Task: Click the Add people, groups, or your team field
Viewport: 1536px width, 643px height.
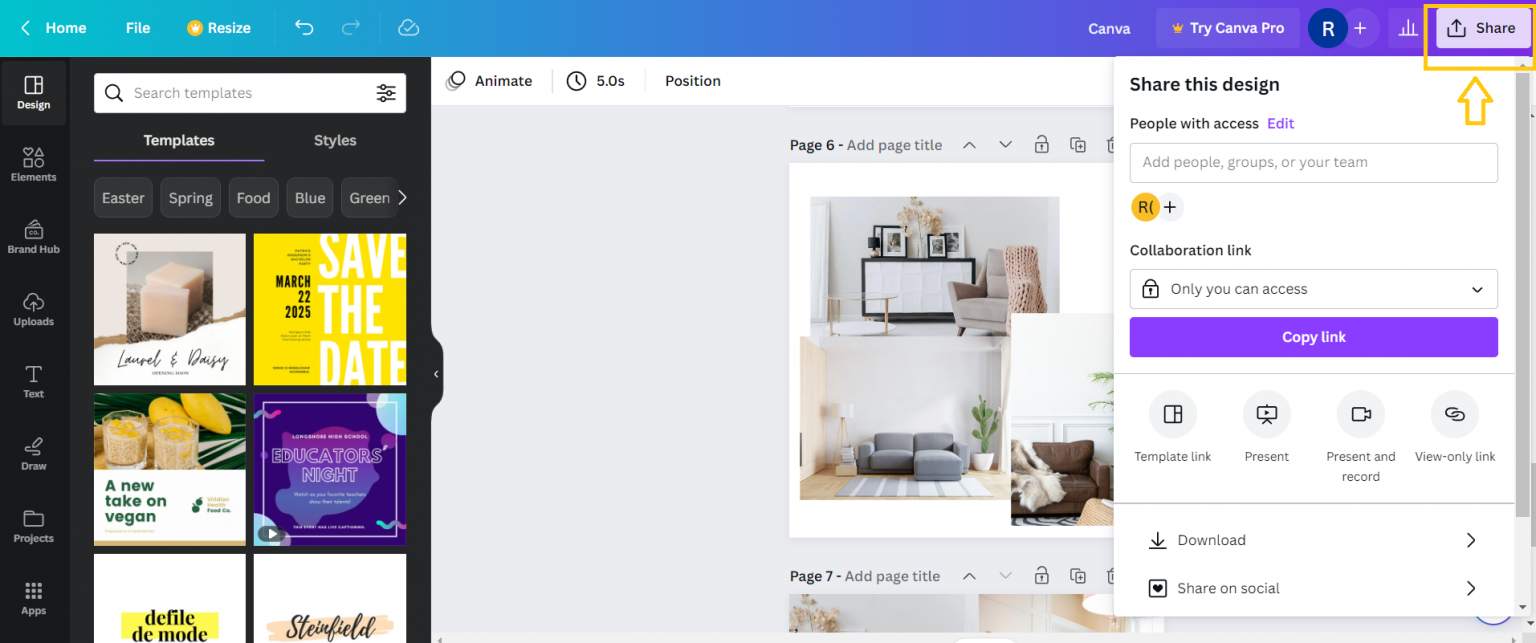Action: 1314,162
